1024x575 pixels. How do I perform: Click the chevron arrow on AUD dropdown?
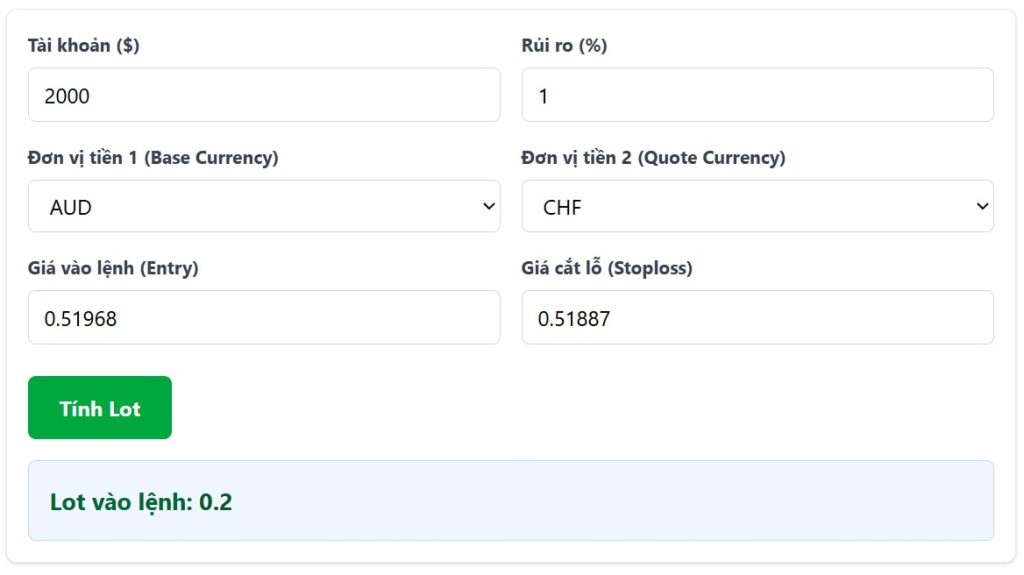[x=488, y=206]
